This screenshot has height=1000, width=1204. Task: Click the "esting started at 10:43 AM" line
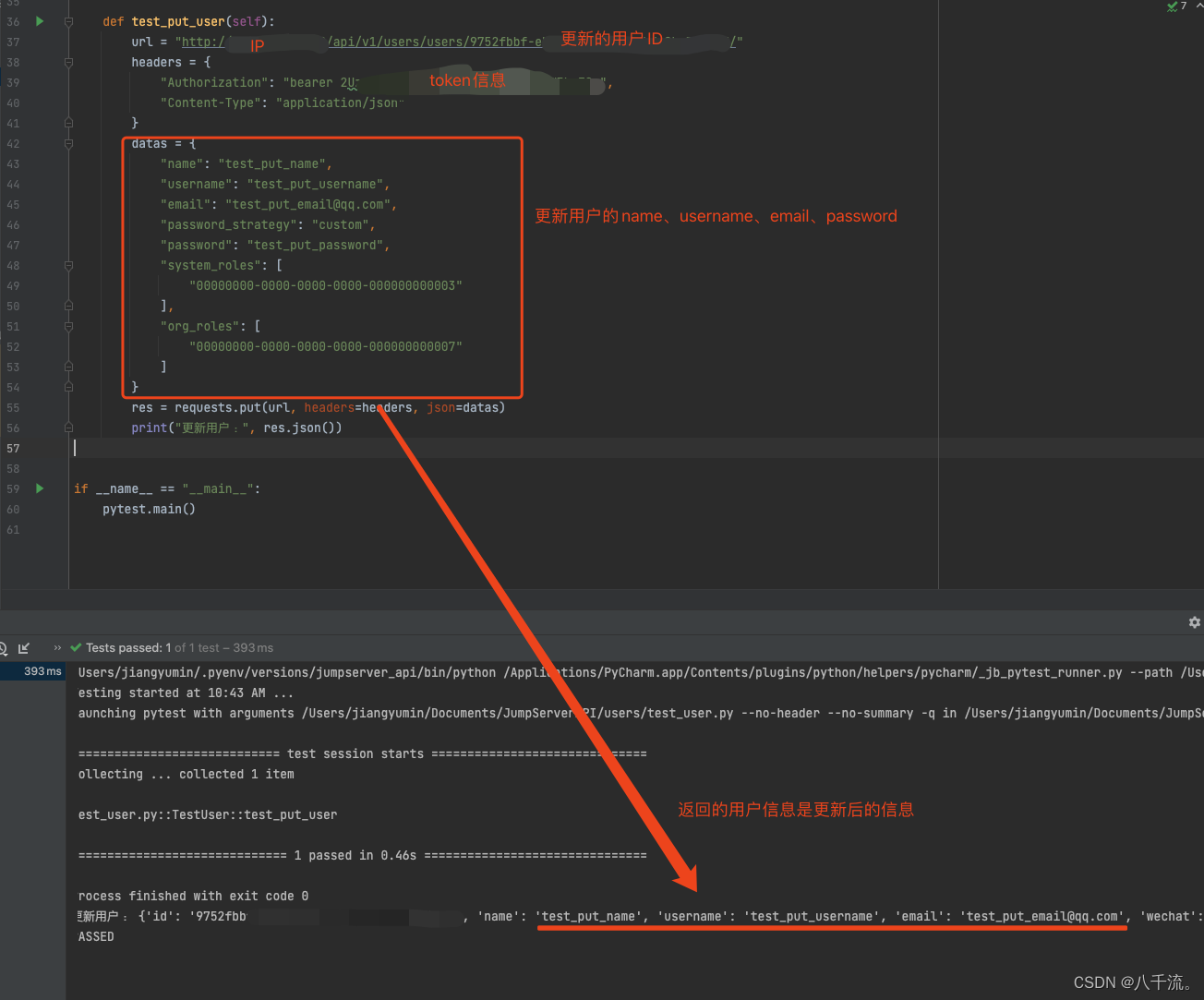click(x=186, y=693)
